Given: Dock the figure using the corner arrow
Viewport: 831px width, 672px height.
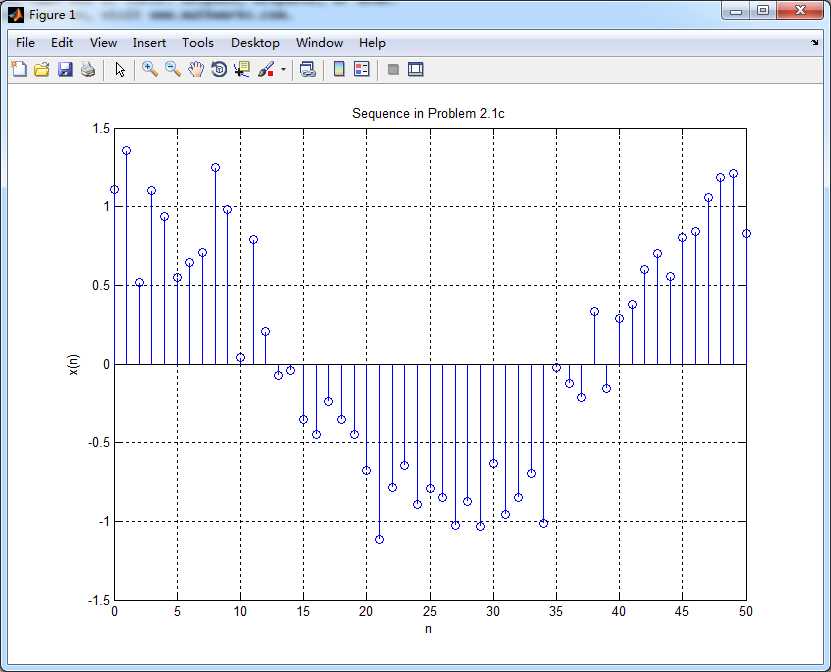Looking at the screenshot, I should coord(815,42).
